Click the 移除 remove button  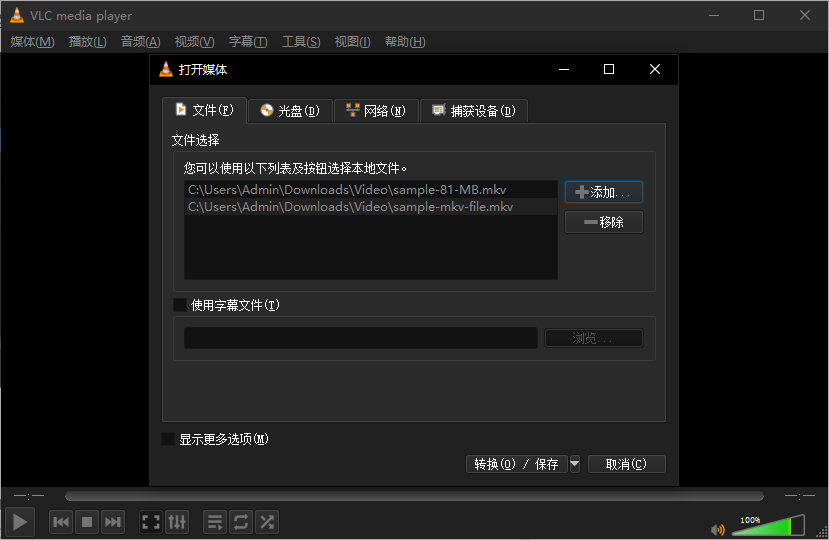pyautogui.click(x=604, y=222)
